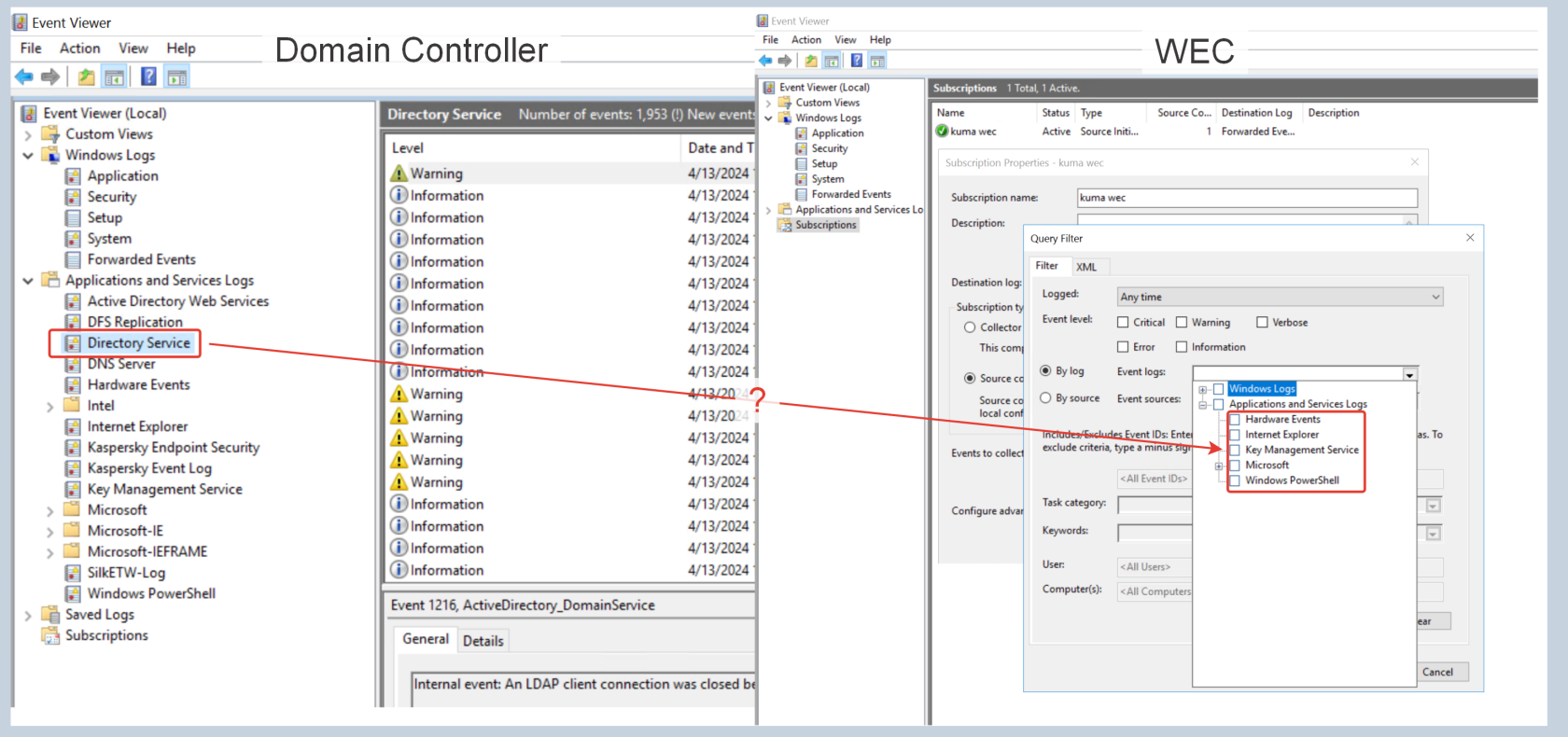
Task: Open Action menu in Domain Controller window
Action: 79,49
